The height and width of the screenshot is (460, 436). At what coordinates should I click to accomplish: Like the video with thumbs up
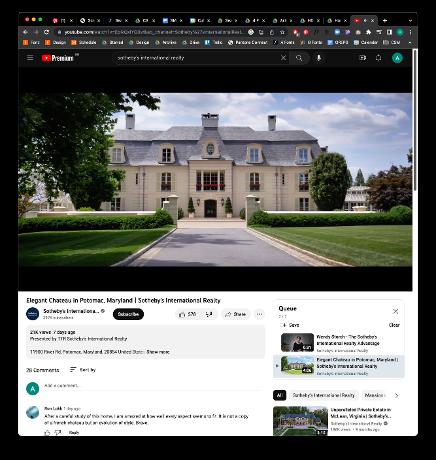click(x=188, y=314)
